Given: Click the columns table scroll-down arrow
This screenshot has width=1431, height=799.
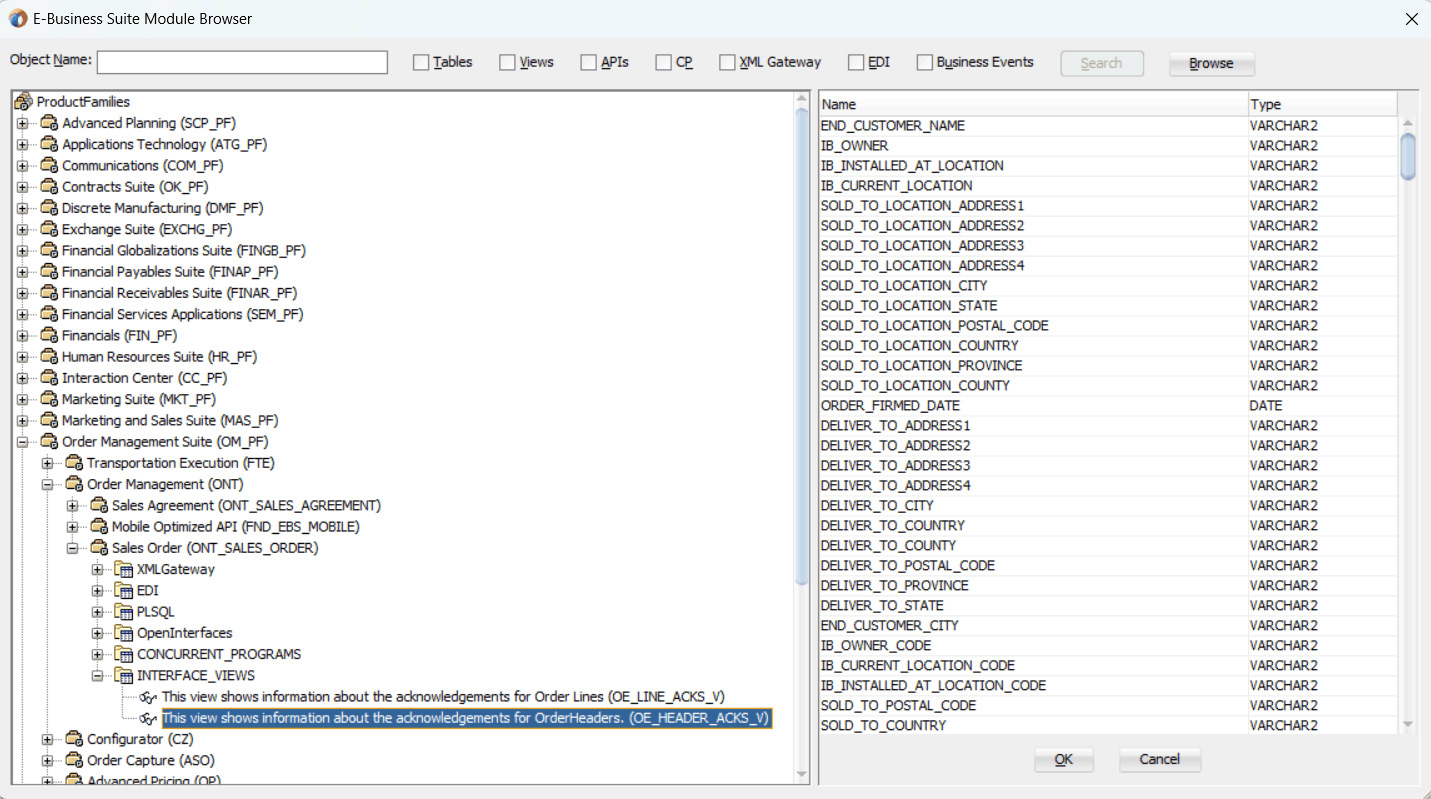Looking at the screenshot, I should click(1408, 724).
